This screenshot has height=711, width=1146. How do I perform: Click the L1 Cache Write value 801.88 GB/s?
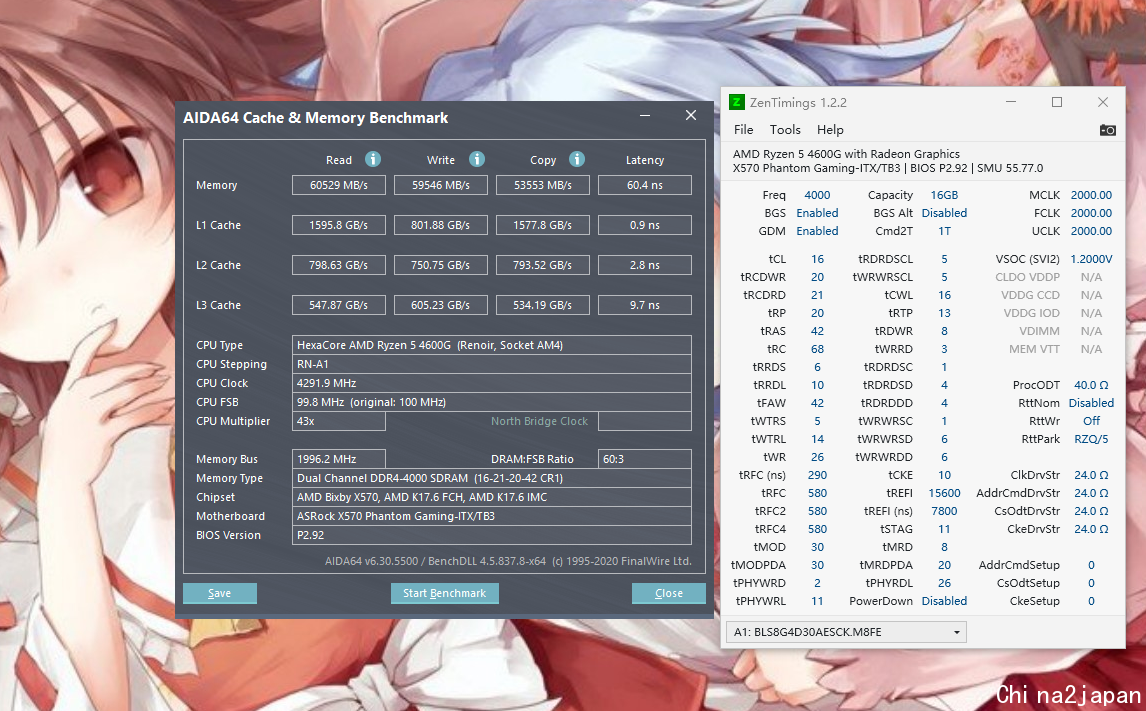441,225
